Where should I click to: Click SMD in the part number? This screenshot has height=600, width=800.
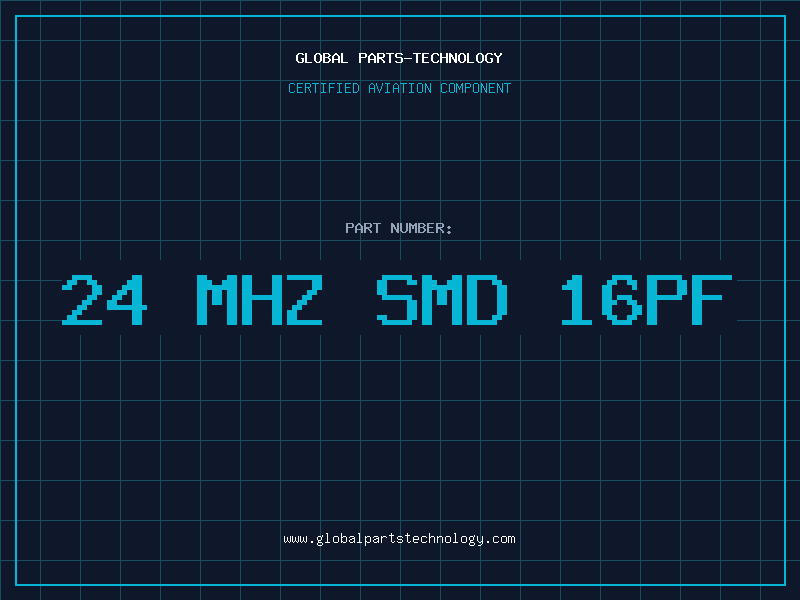tap(442, 300)
